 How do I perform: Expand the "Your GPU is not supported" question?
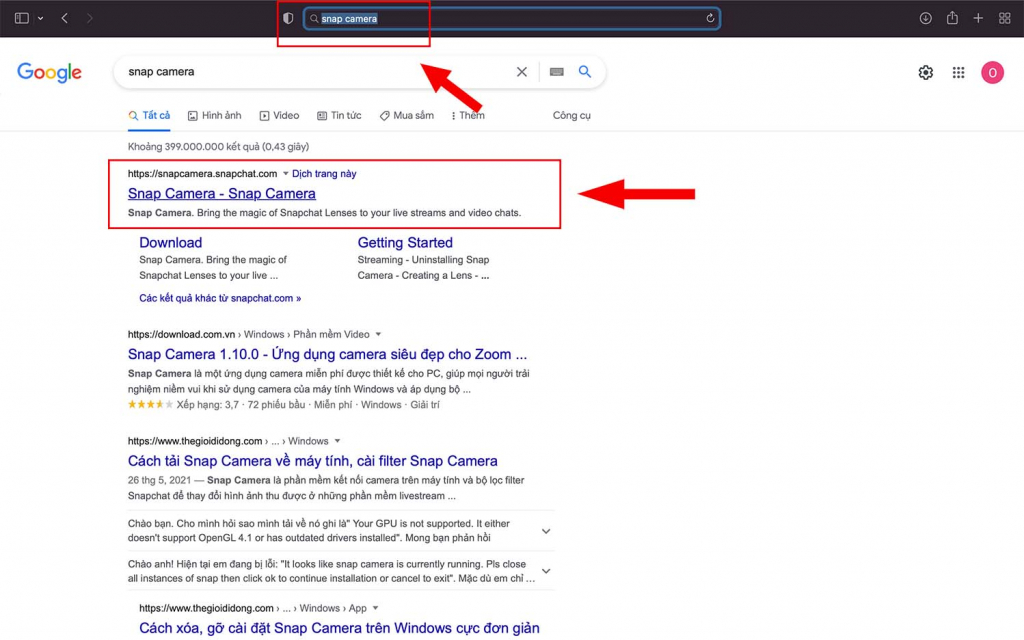[x=546, y=531]
